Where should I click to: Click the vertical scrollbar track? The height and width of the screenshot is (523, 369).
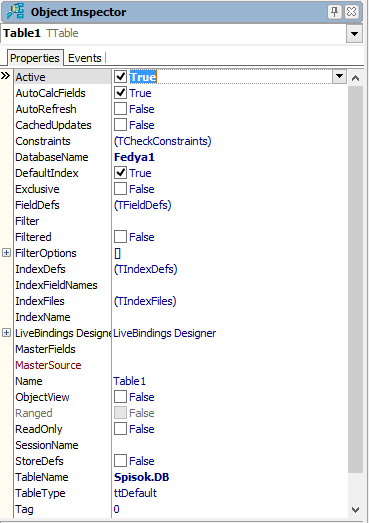(355, 279)
